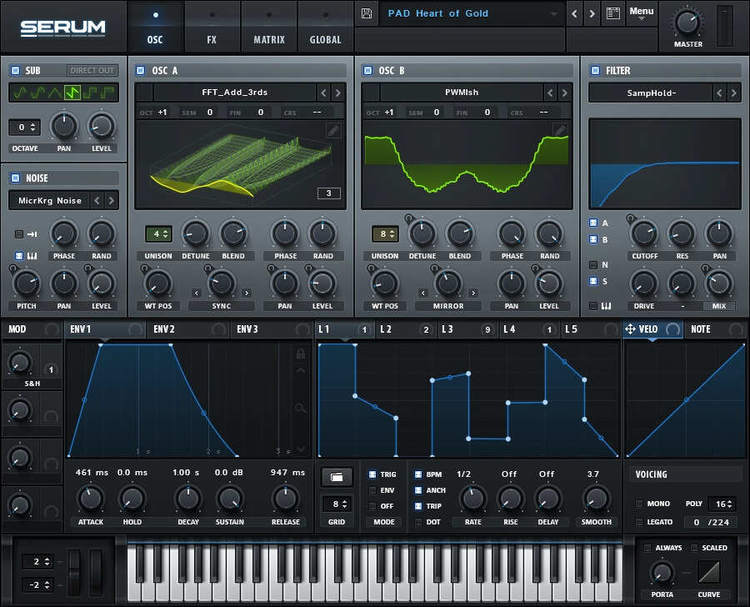Open the OSC A wavetable edit pencil

333,130
